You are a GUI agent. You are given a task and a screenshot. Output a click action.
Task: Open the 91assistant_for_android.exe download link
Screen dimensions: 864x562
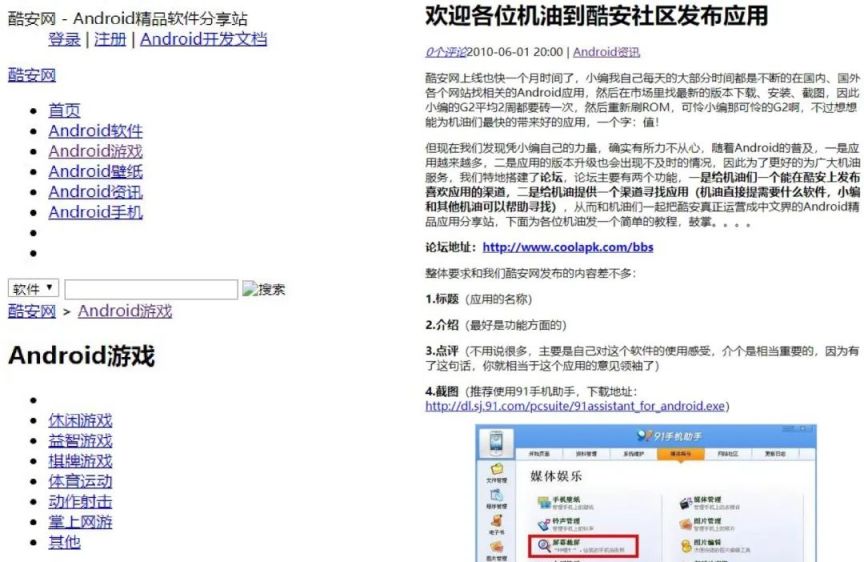click(x=575, y=406)
